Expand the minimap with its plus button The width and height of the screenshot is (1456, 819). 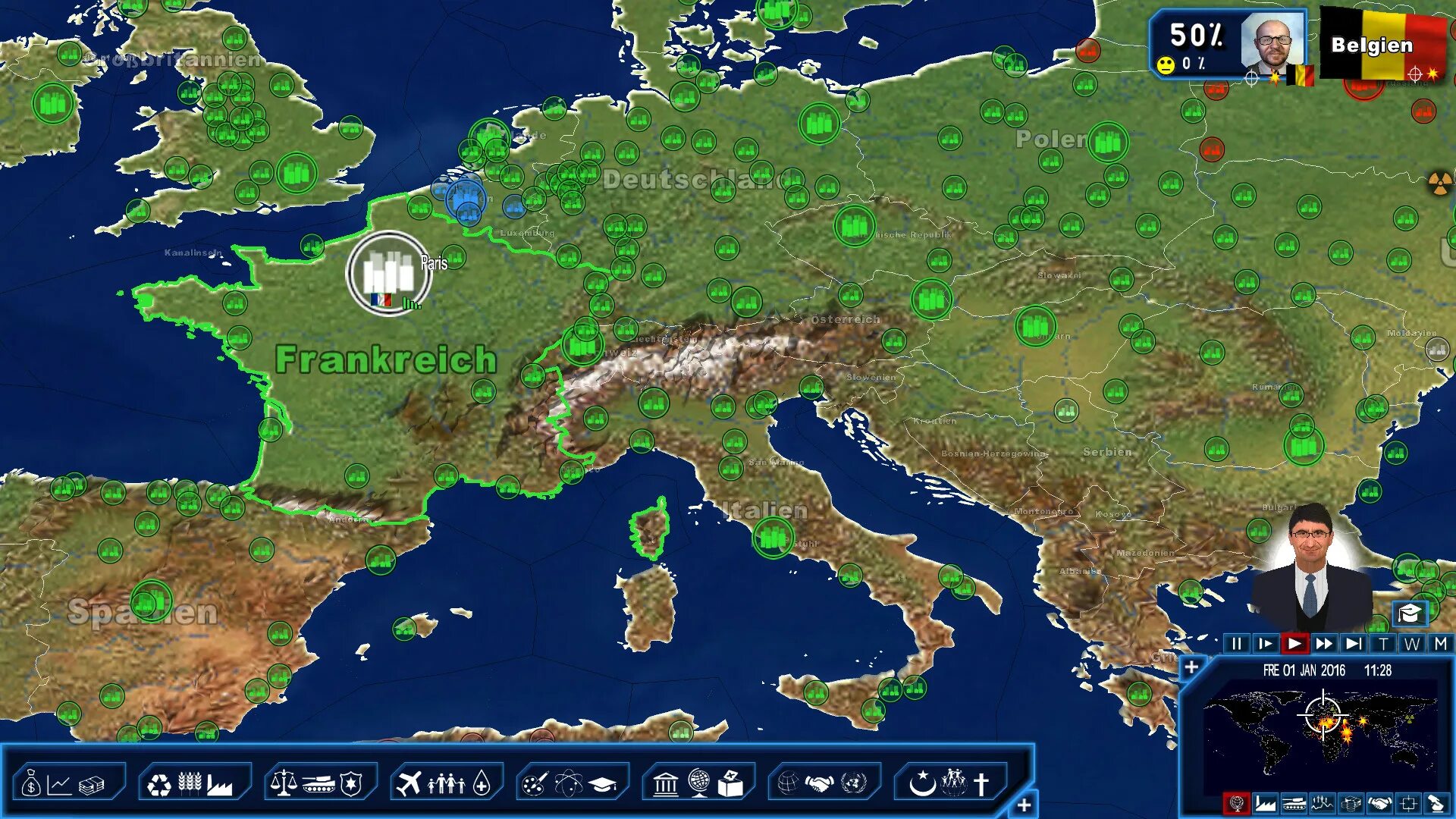click(x=1191, y=667)
